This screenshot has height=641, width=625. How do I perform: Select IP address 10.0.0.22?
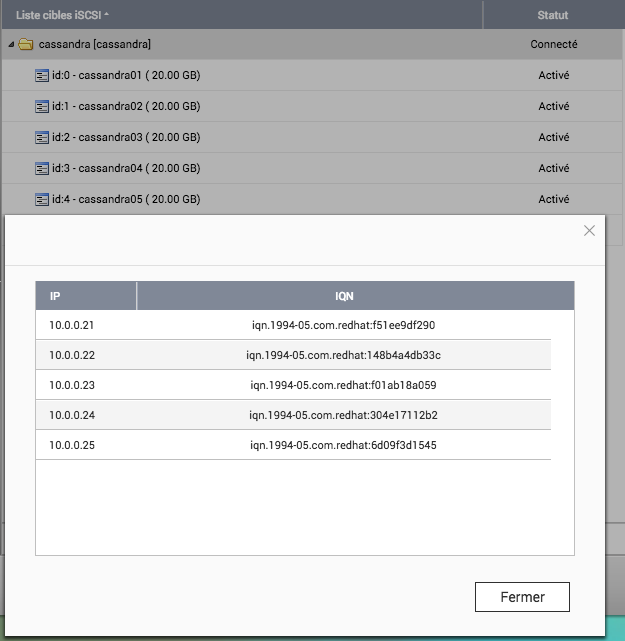click(72, 355)
